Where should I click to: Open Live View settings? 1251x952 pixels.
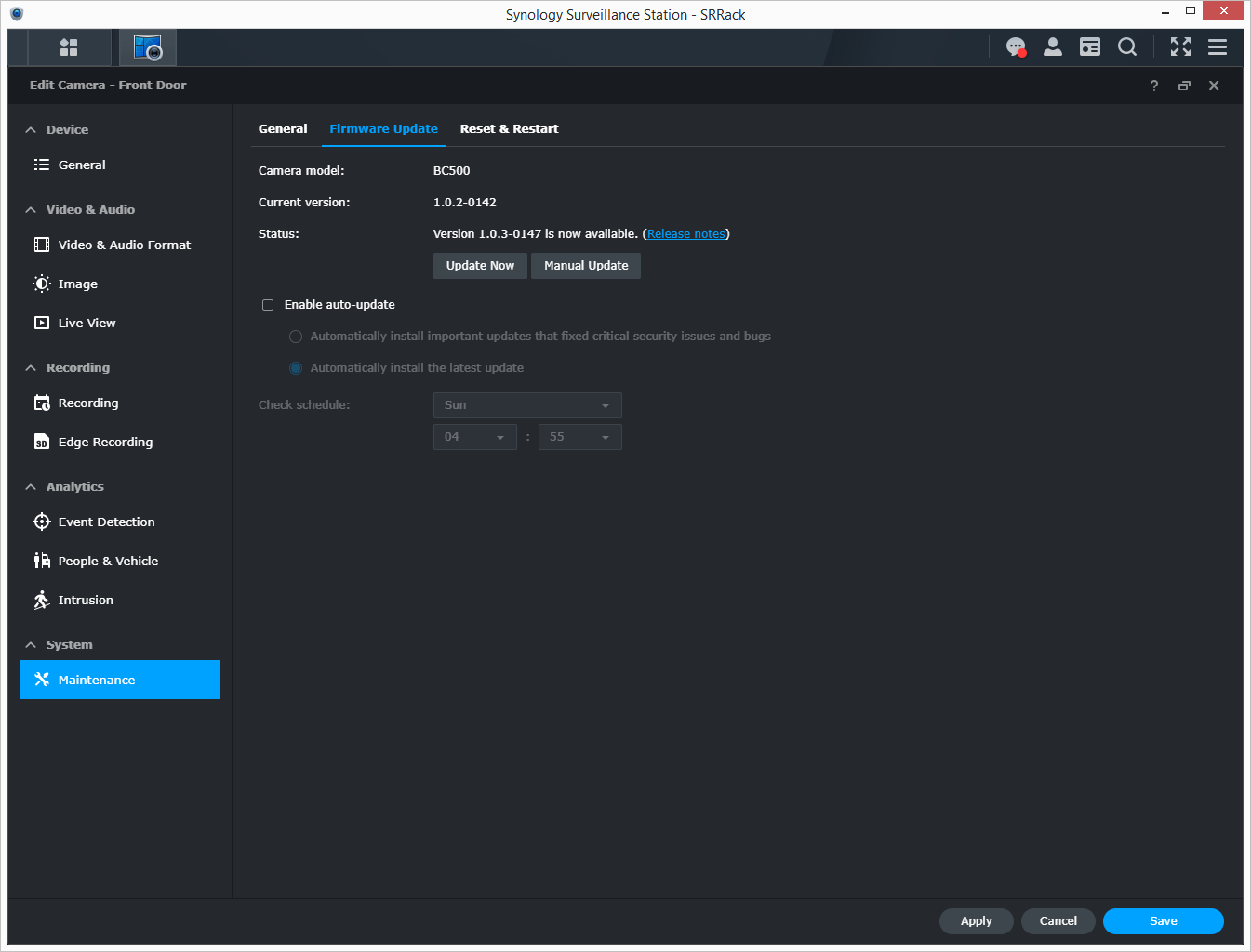120,323
